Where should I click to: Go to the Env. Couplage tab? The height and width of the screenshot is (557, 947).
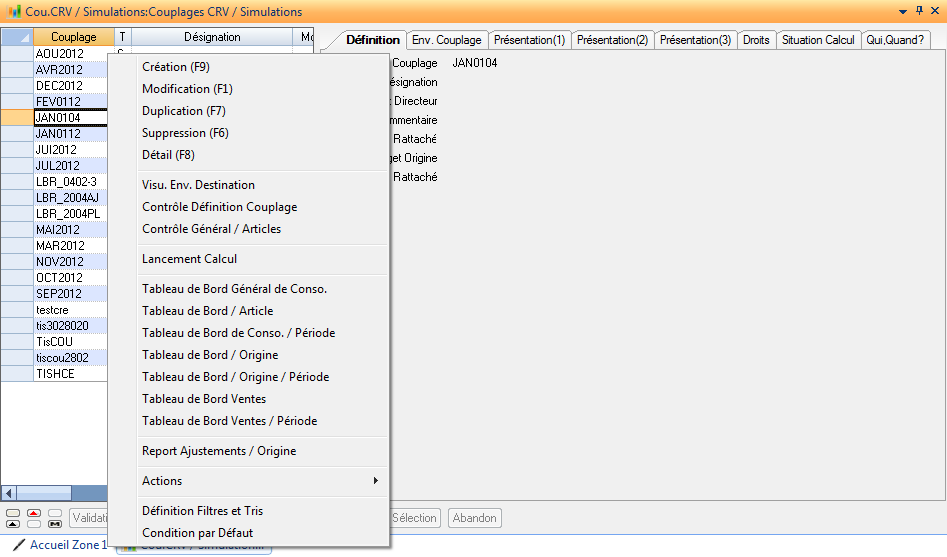click(x=446, y=40)
